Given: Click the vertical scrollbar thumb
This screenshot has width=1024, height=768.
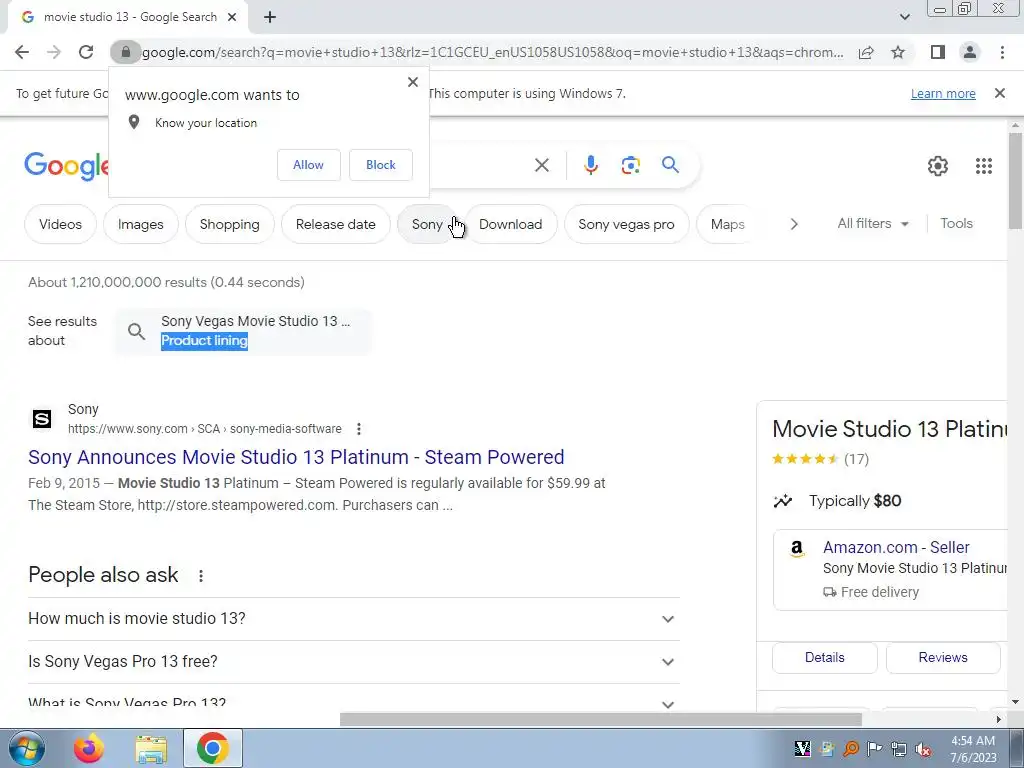Looking at the screenshot, I should tap(1015, 181).
